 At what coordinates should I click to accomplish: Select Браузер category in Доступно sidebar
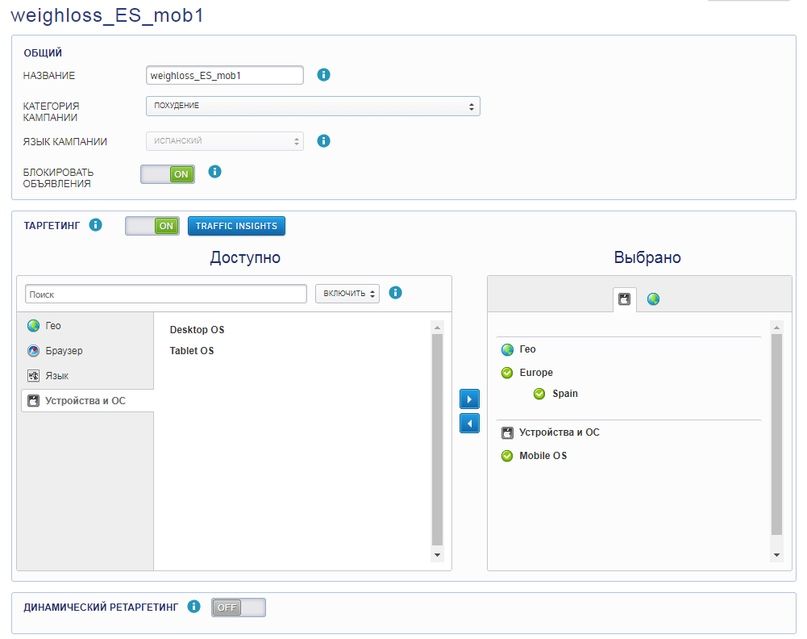point(85,351)
